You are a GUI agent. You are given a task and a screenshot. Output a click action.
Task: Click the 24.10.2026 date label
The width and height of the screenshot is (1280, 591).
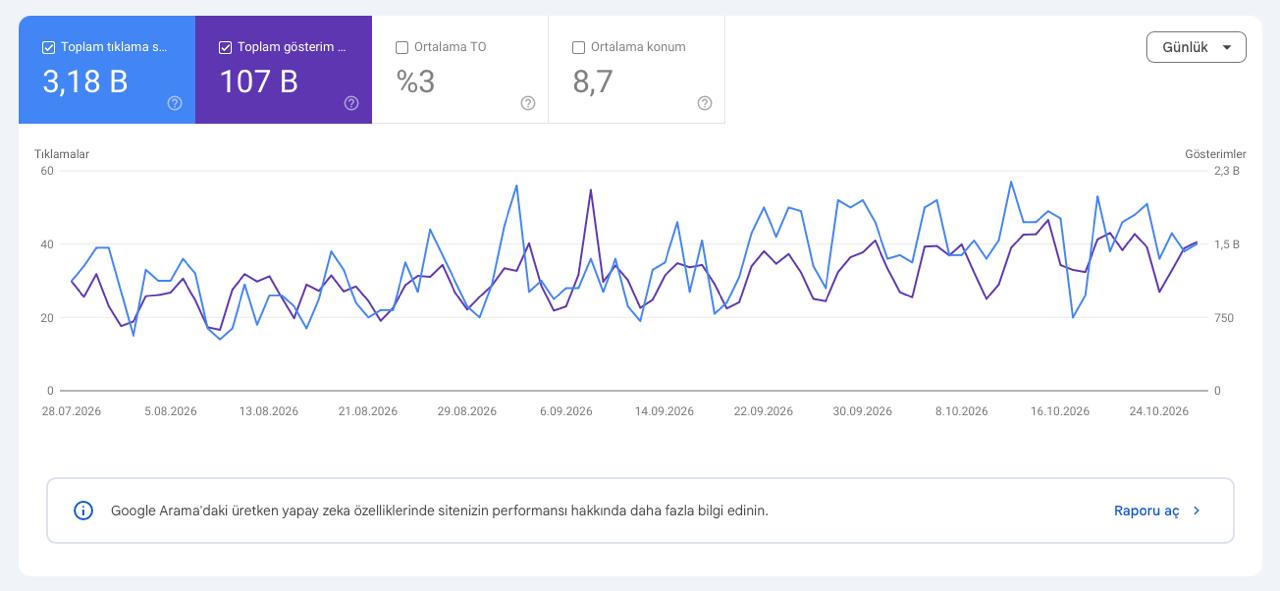[1158, 411]
